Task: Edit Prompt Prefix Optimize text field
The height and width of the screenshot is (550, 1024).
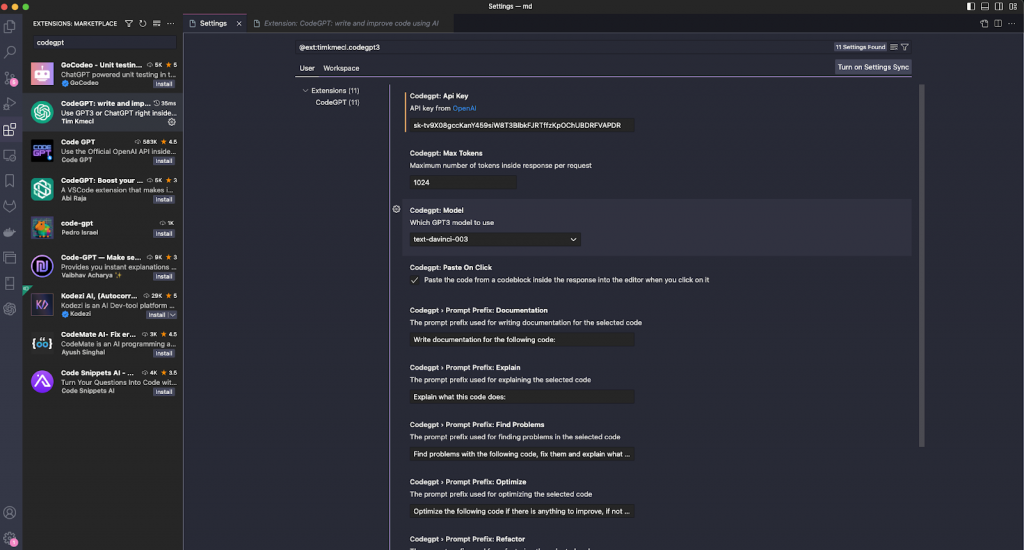Action: coord(522,511)
